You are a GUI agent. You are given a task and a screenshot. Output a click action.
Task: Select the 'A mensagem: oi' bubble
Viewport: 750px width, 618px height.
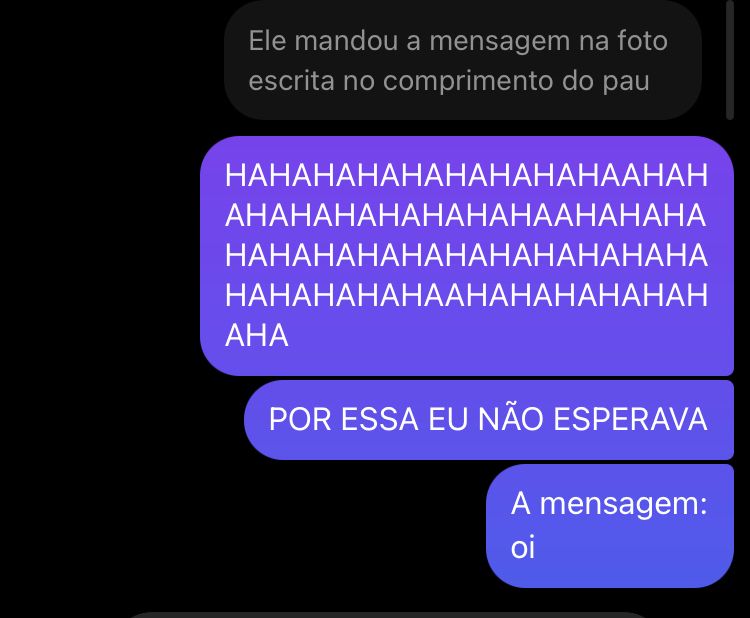610,526
